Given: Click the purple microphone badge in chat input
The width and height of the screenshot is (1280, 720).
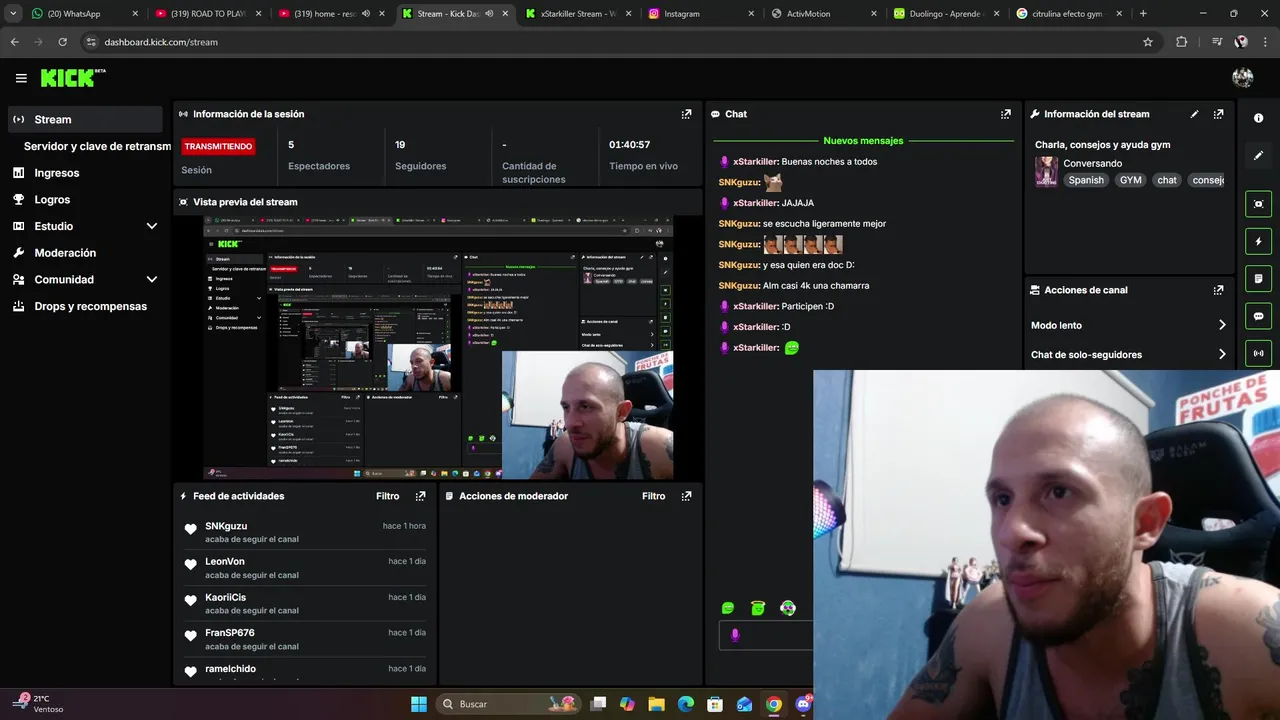Looking at the screenshot, I should coord(735,635).
